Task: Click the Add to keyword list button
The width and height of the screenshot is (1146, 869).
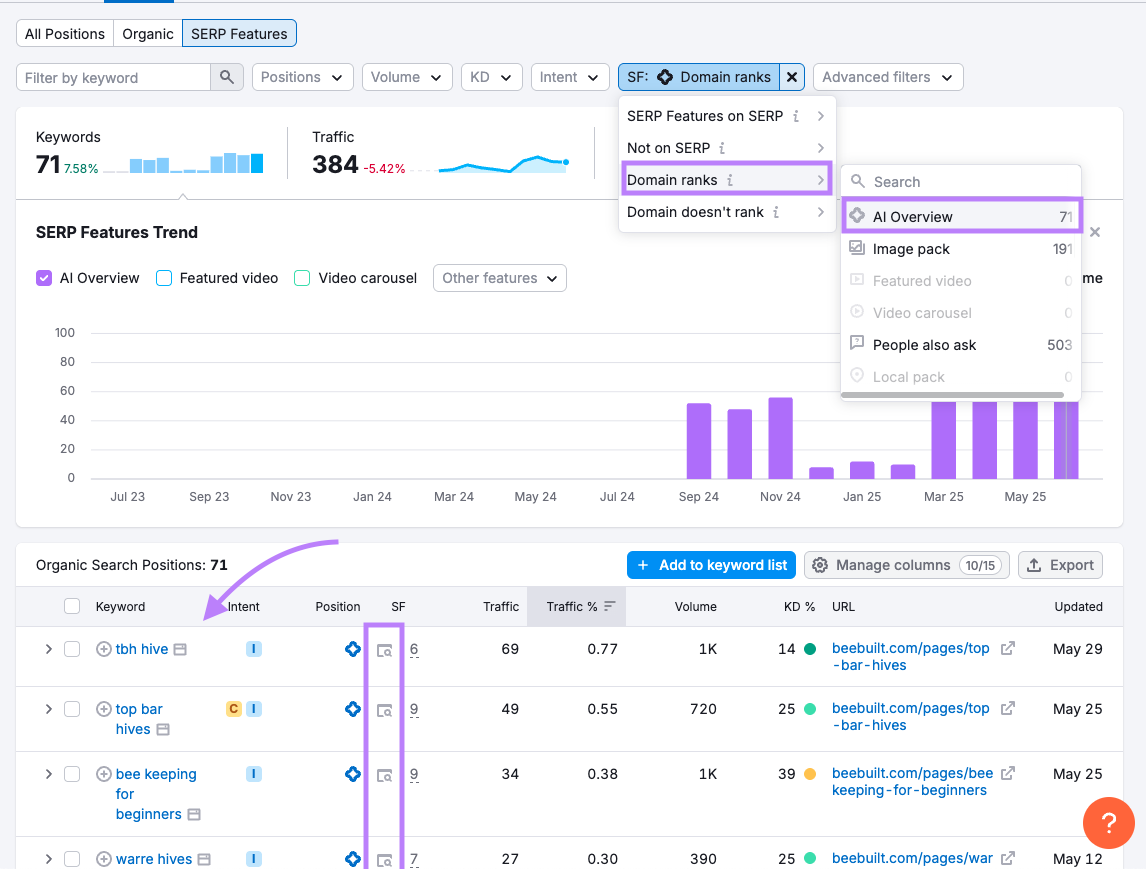Action: click(711, 565)
